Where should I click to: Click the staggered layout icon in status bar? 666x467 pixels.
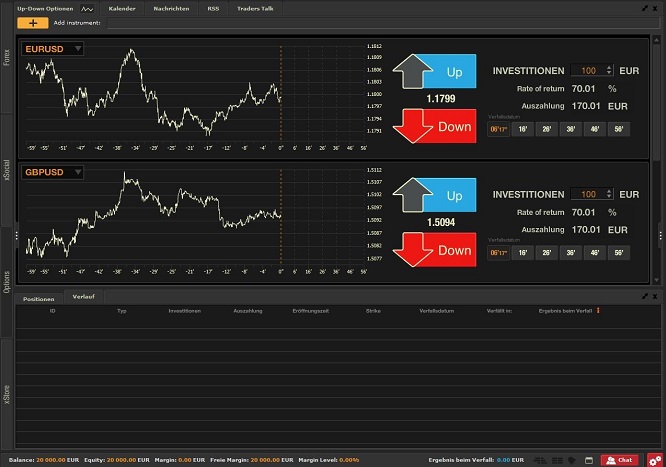click(540, 460)
